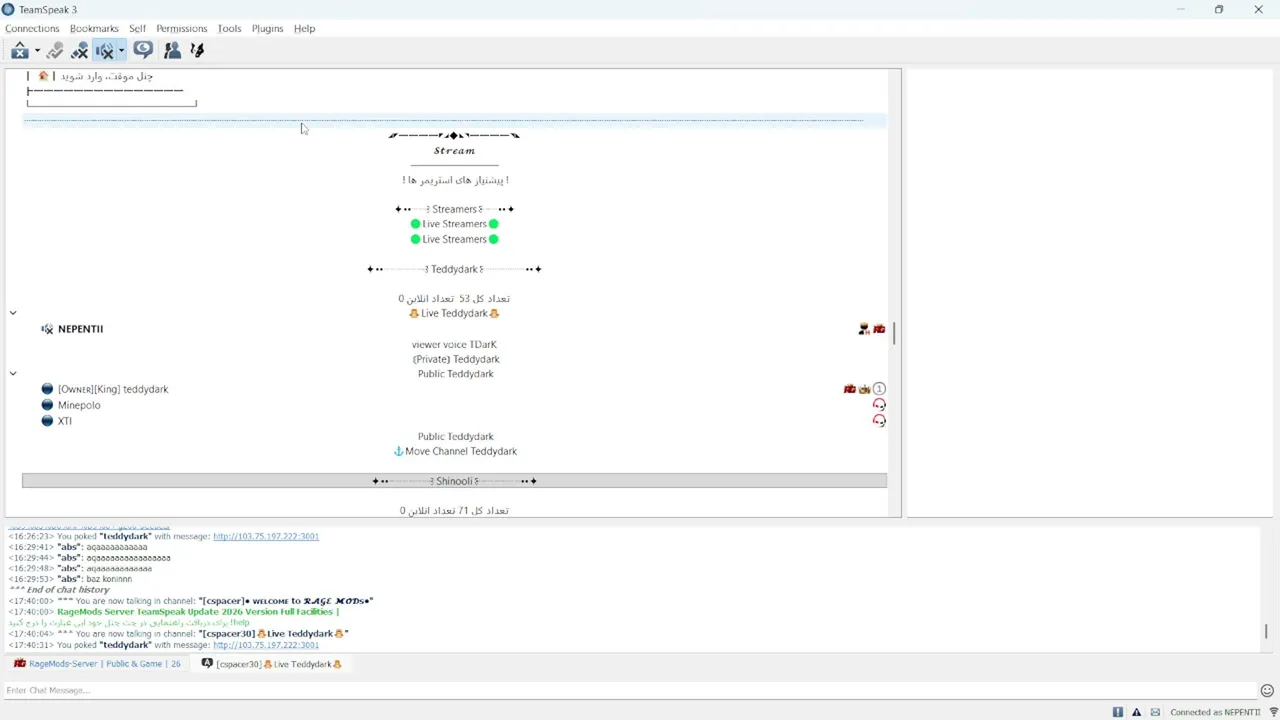
Task: Click the Streamers spacer heading
Action: pos(454,209)
